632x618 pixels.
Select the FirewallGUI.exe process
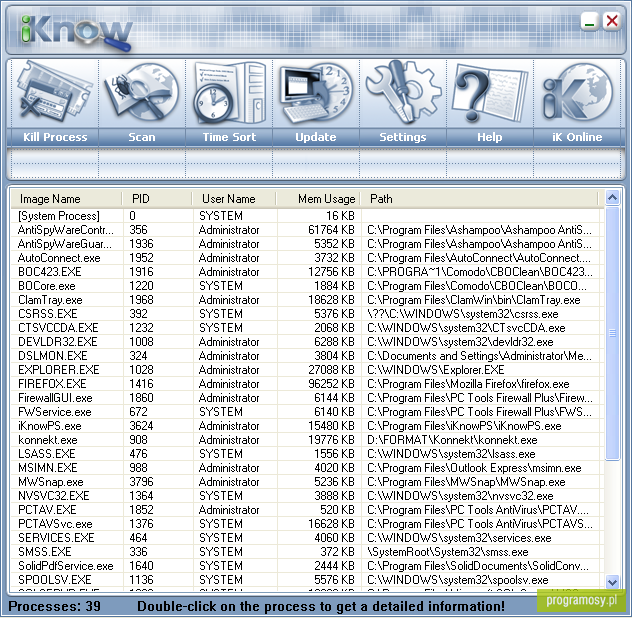[x=307, y=398]
